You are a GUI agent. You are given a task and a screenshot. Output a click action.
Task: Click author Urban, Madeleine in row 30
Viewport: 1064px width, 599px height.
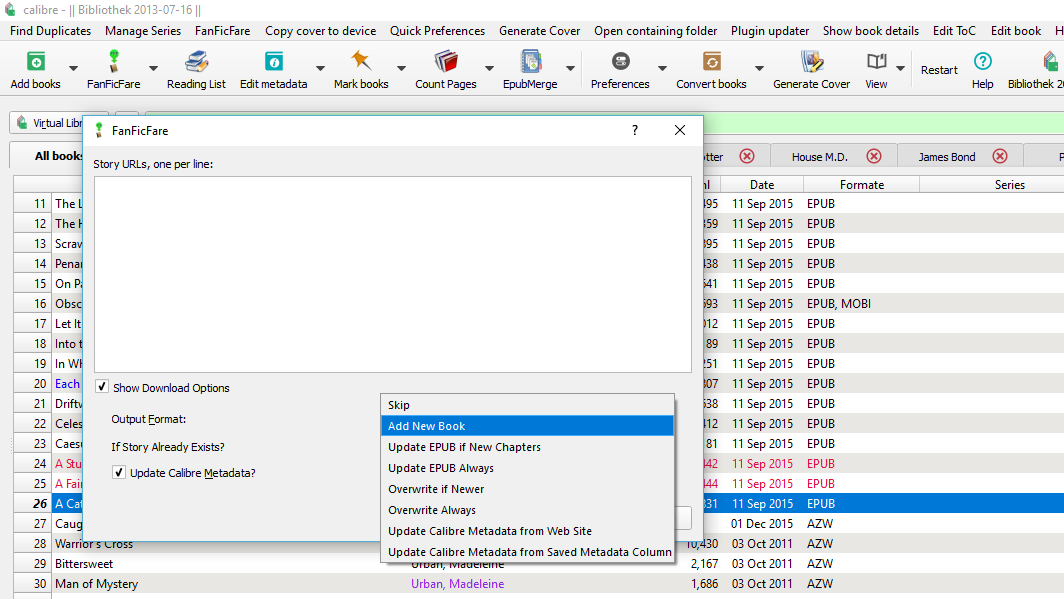pos(457,583)
